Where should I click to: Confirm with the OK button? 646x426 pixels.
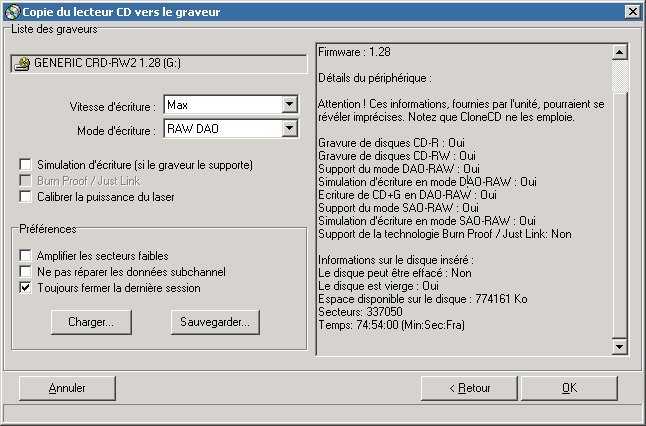[569, 388]
